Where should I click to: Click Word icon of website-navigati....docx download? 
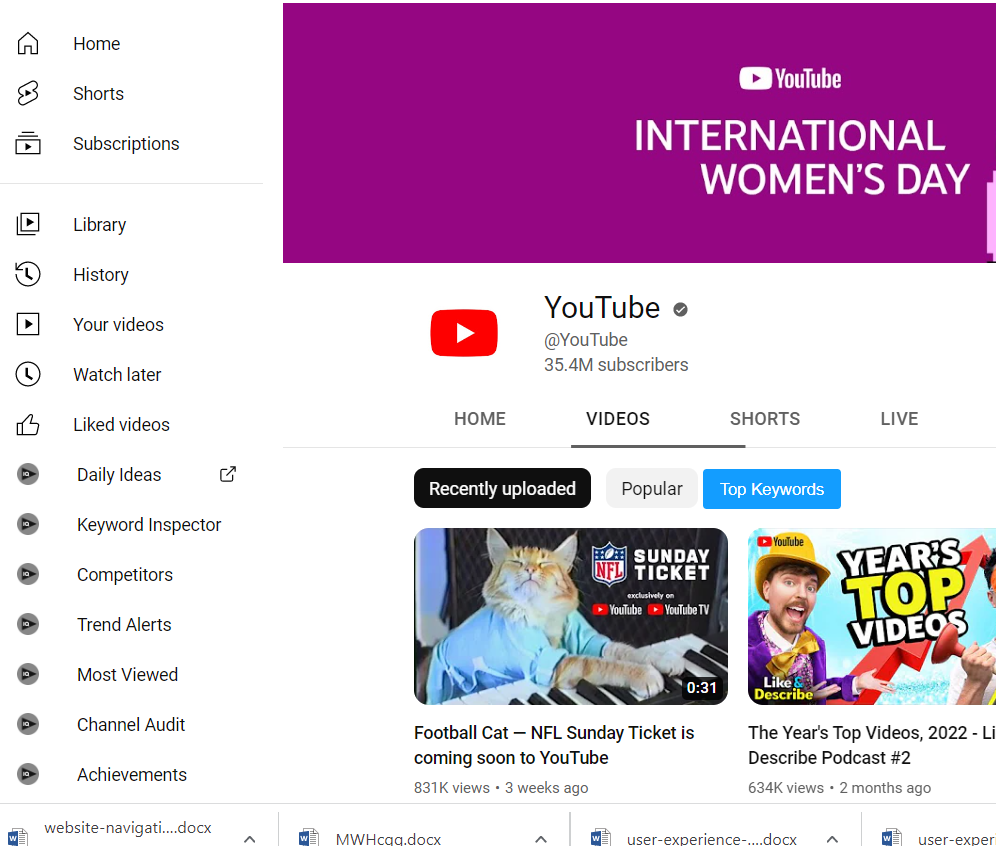click(x=18, y=837)
